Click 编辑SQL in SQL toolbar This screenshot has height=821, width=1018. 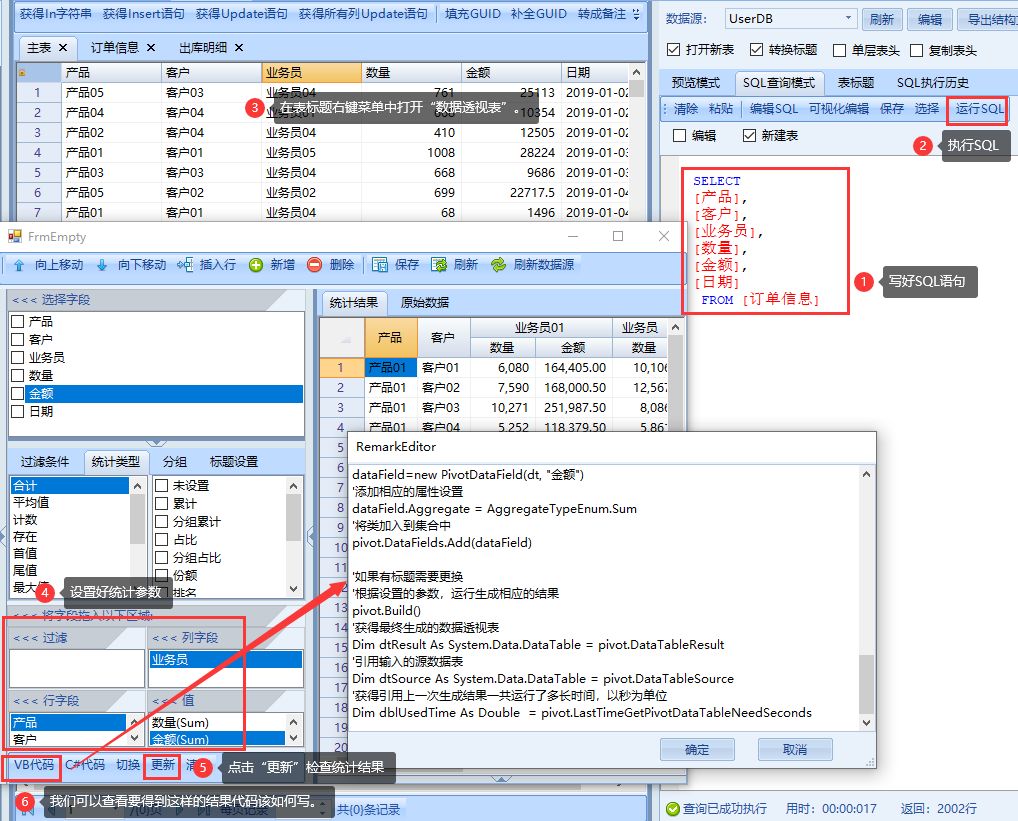774,108
